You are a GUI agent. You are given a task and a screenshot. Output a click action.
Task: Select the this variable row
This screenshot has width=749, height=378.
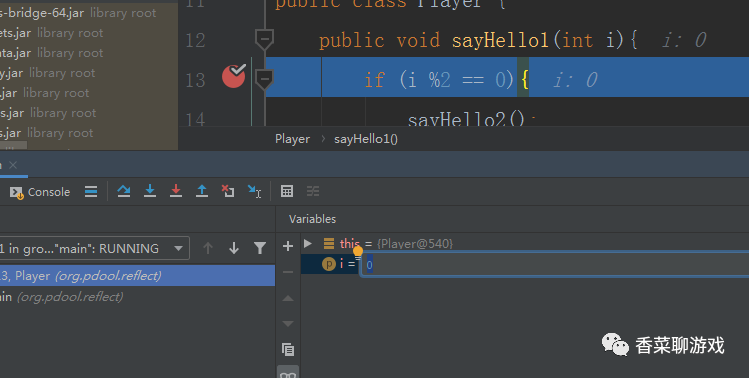click(524, 244)
